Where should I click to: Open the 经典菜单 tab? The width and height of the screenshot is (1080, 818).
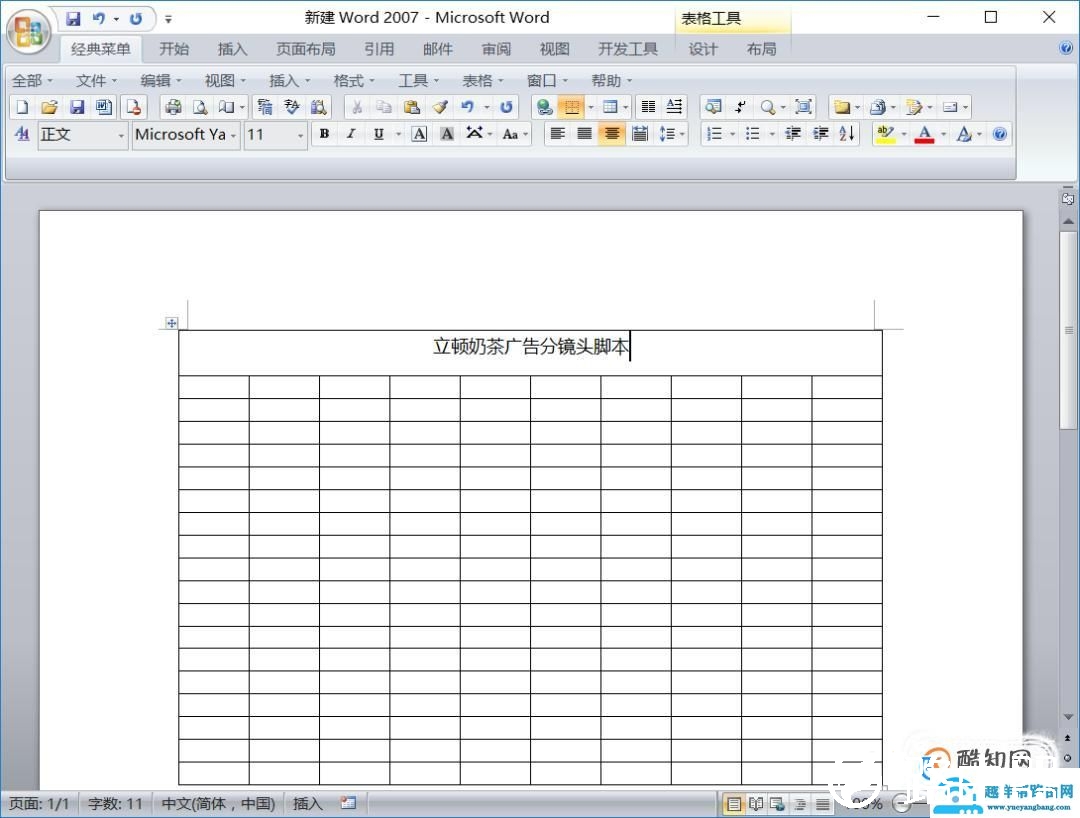point(101,49)
